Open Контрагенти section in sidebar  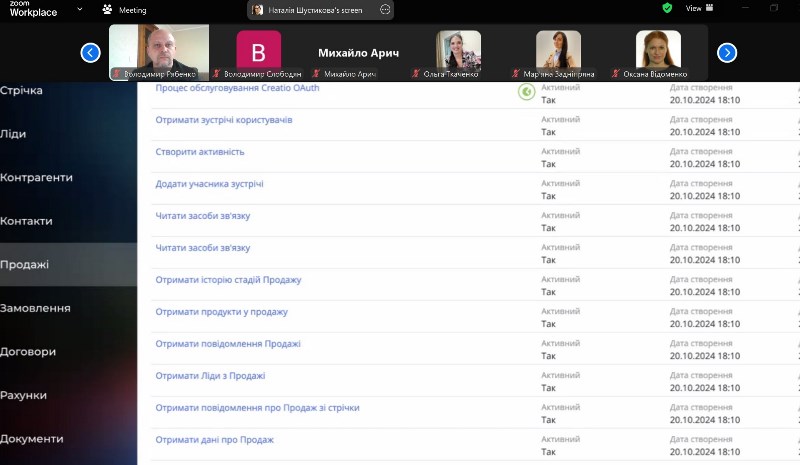36,178
